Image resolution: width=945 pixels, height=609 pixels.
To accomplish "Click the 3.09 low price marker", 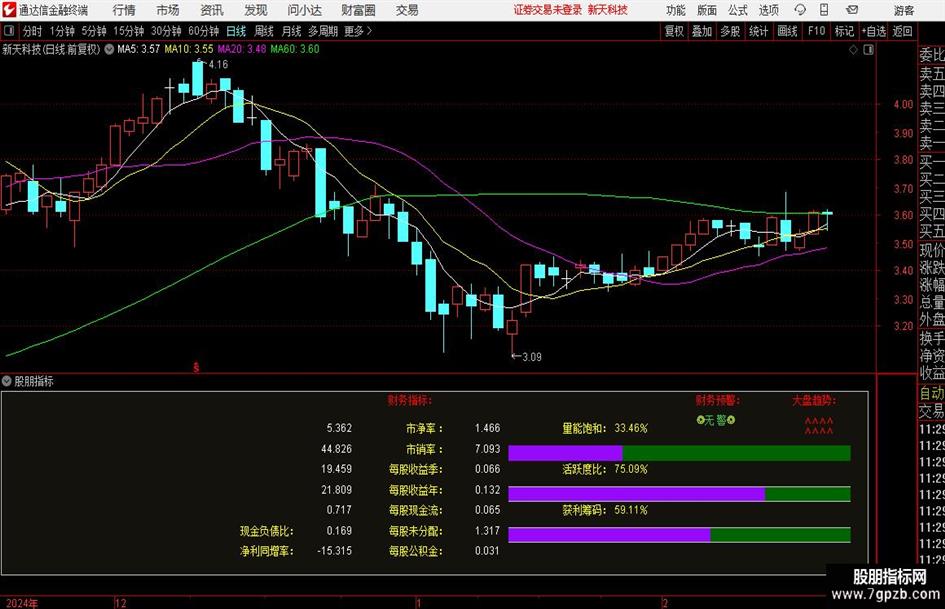I will 532,357.
